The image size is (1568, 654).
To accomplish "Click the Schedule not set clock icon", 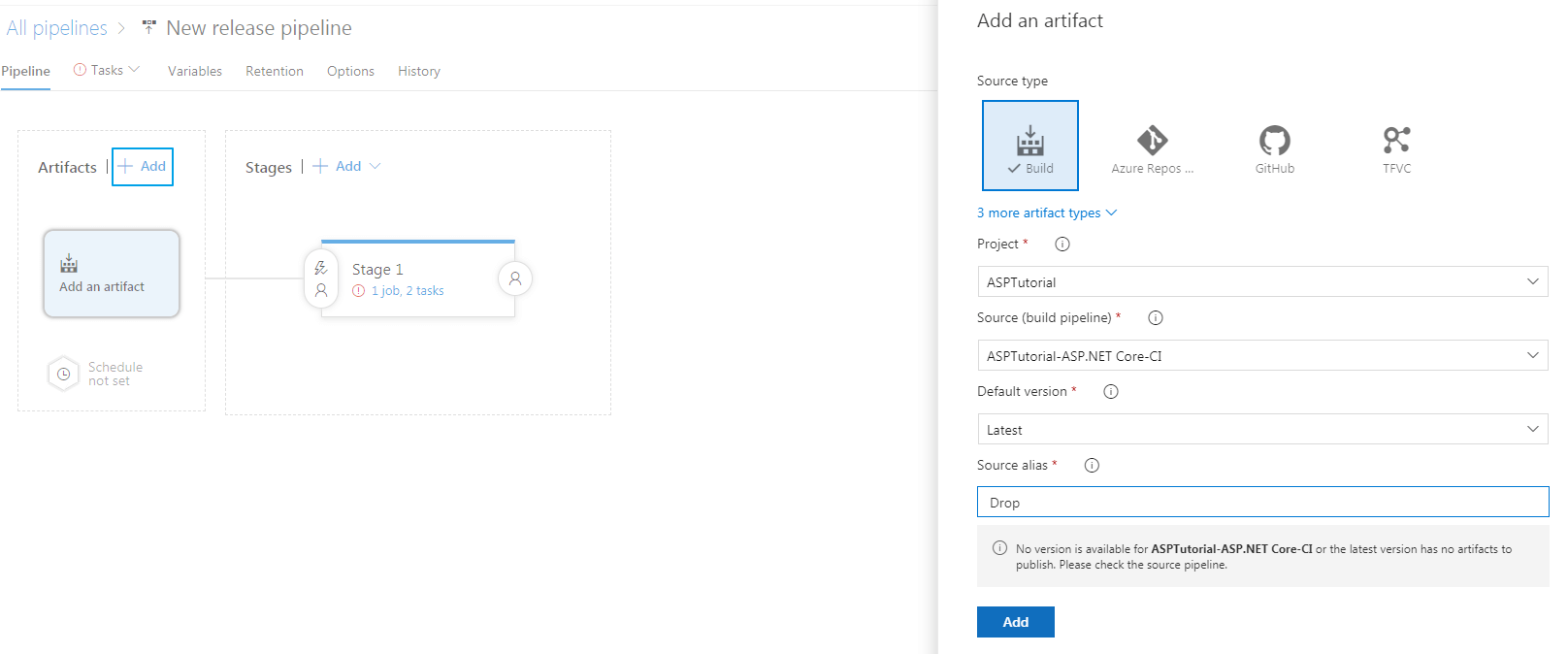I will click(x=63, y=374).
